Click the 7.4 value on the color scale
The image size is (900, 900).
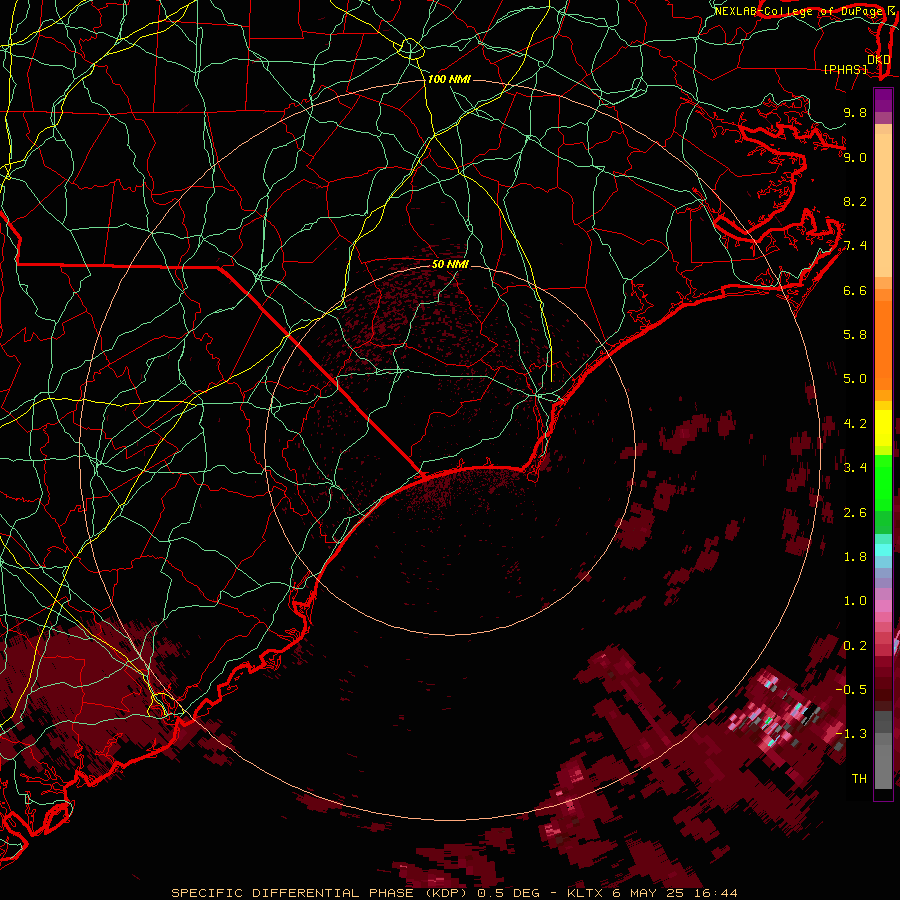[x=855, y=246]
